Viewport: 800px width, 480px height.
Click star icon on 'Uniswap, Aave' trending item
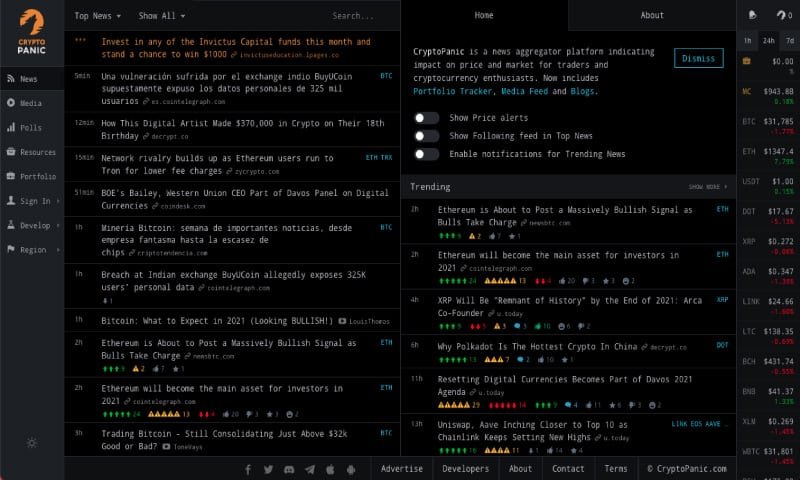(x=577, y=450)
